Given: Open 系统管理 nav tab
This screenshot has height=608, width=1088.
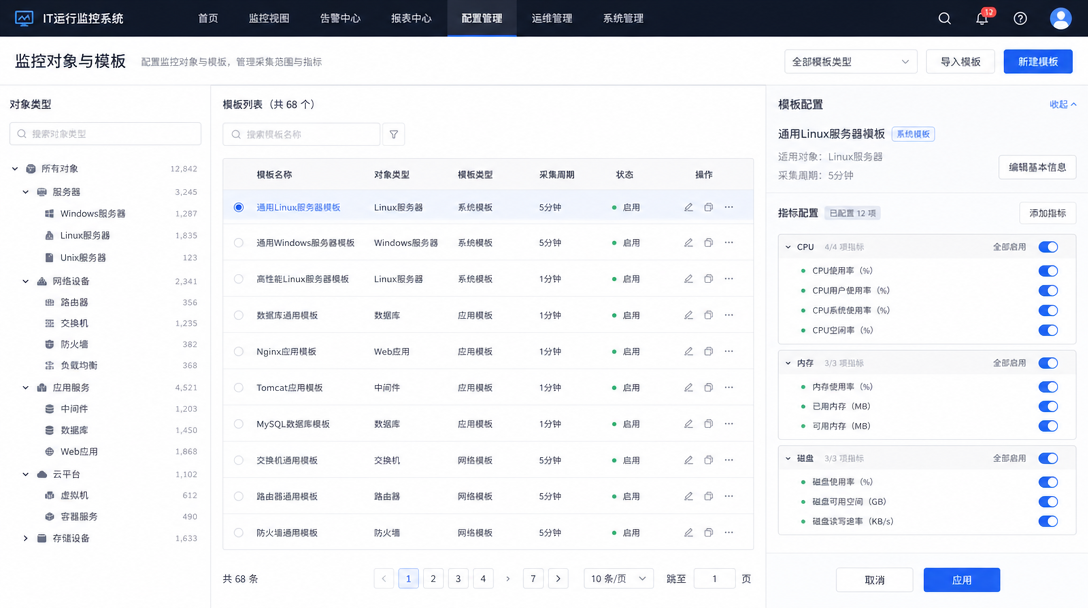Looking at the screenshot, I should tap(623, 18).
